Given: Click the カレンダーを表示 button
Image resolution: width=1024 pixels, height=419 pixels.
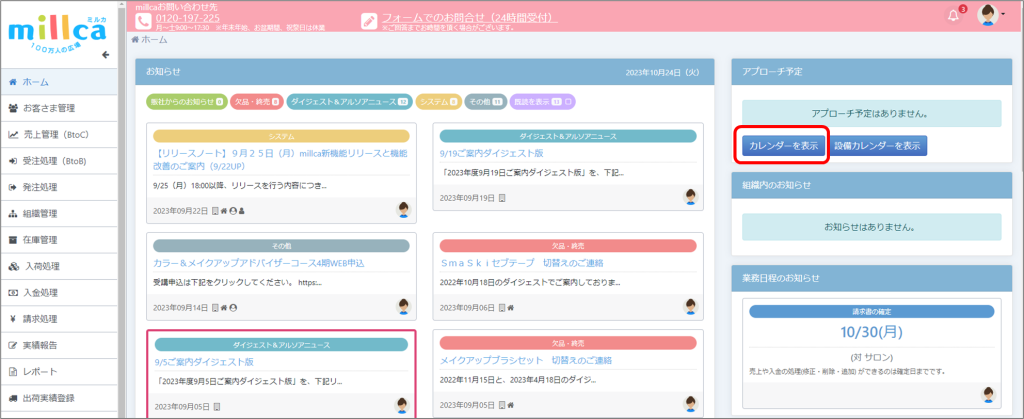Looking at the screenshot, I should (x=783, y=146).
